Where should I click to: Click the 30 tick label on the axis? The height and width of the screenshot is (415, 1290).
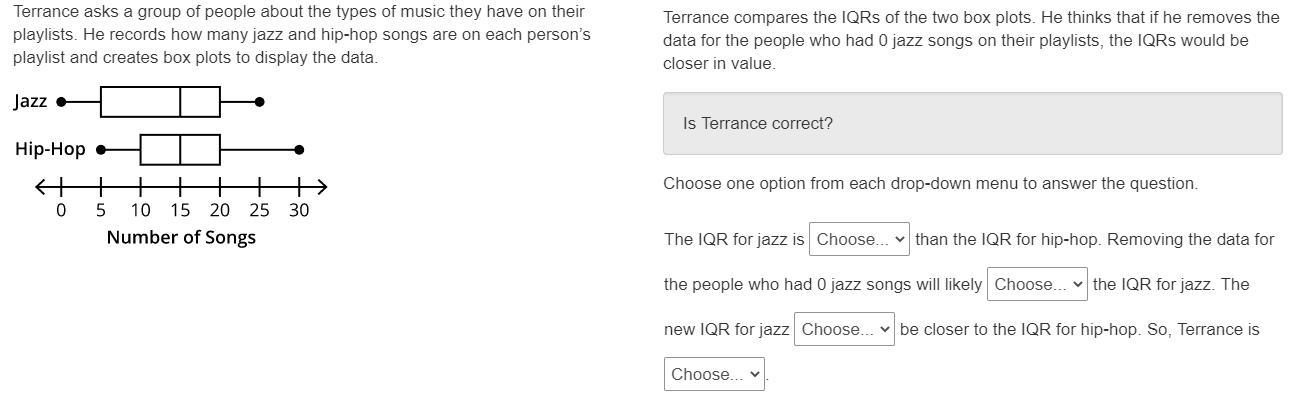pos(299,210)
